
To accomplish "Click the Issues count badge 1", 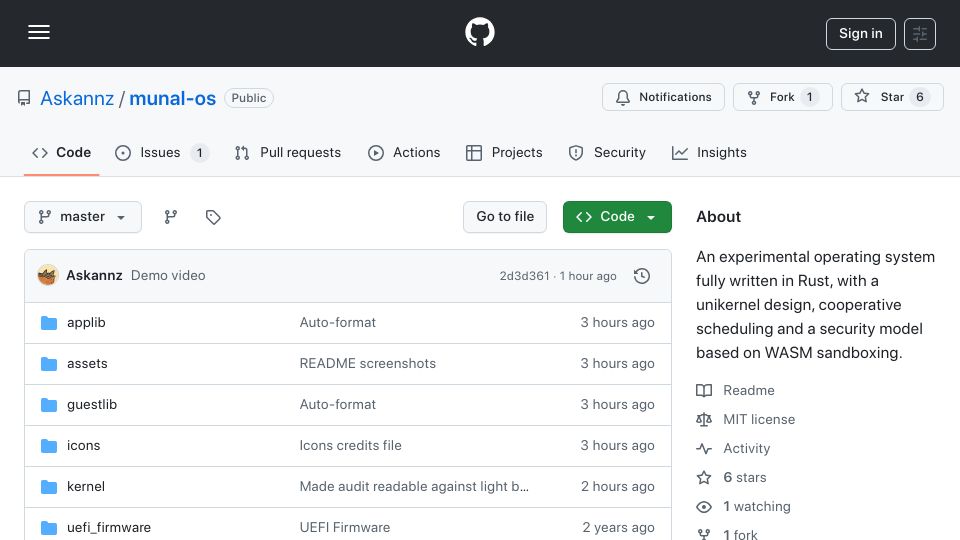I will click(199, 152).
